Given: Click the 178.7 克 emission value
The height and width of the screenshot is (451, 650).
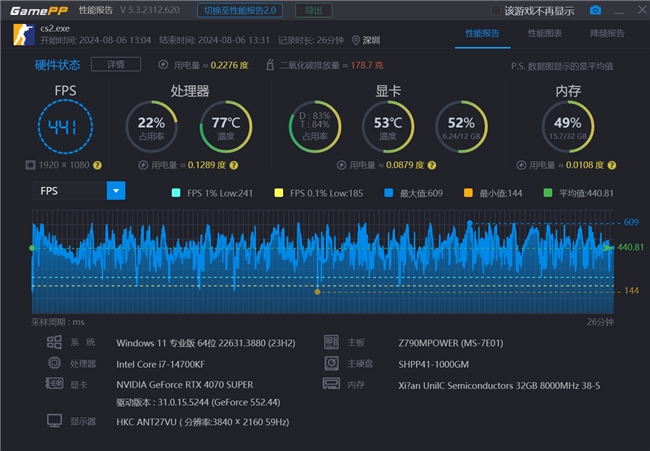Looking at the screenshot, I should coord(367,65).
